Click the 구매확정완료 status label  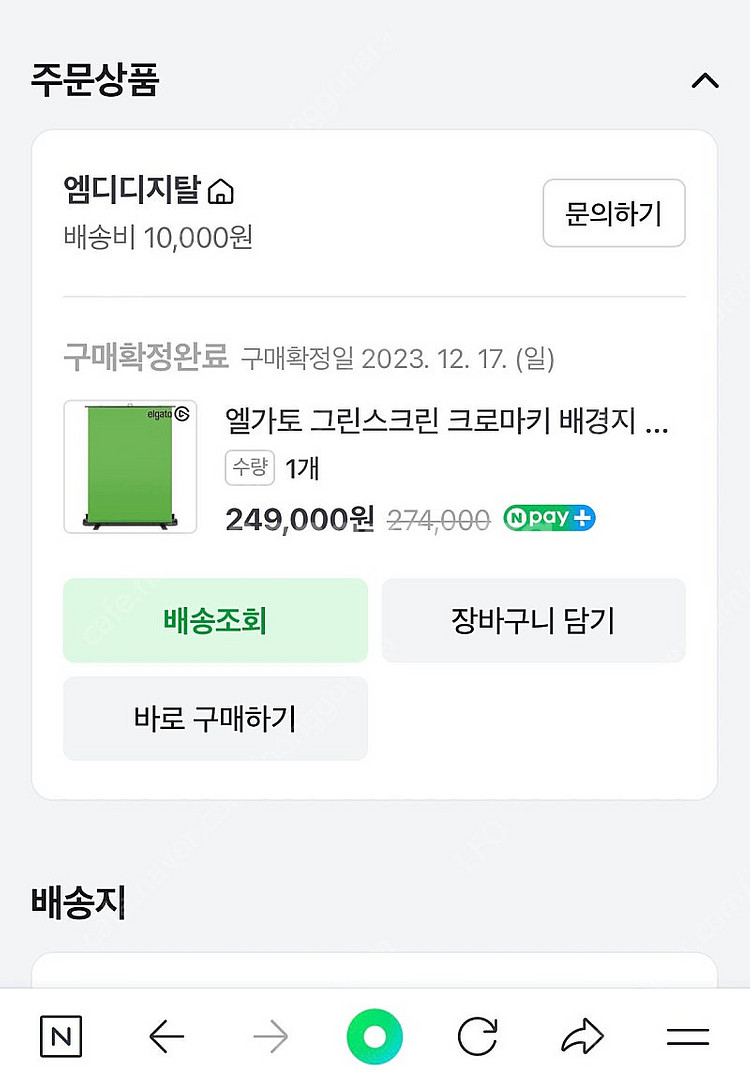pyautogui.click(x=146, y=357)
